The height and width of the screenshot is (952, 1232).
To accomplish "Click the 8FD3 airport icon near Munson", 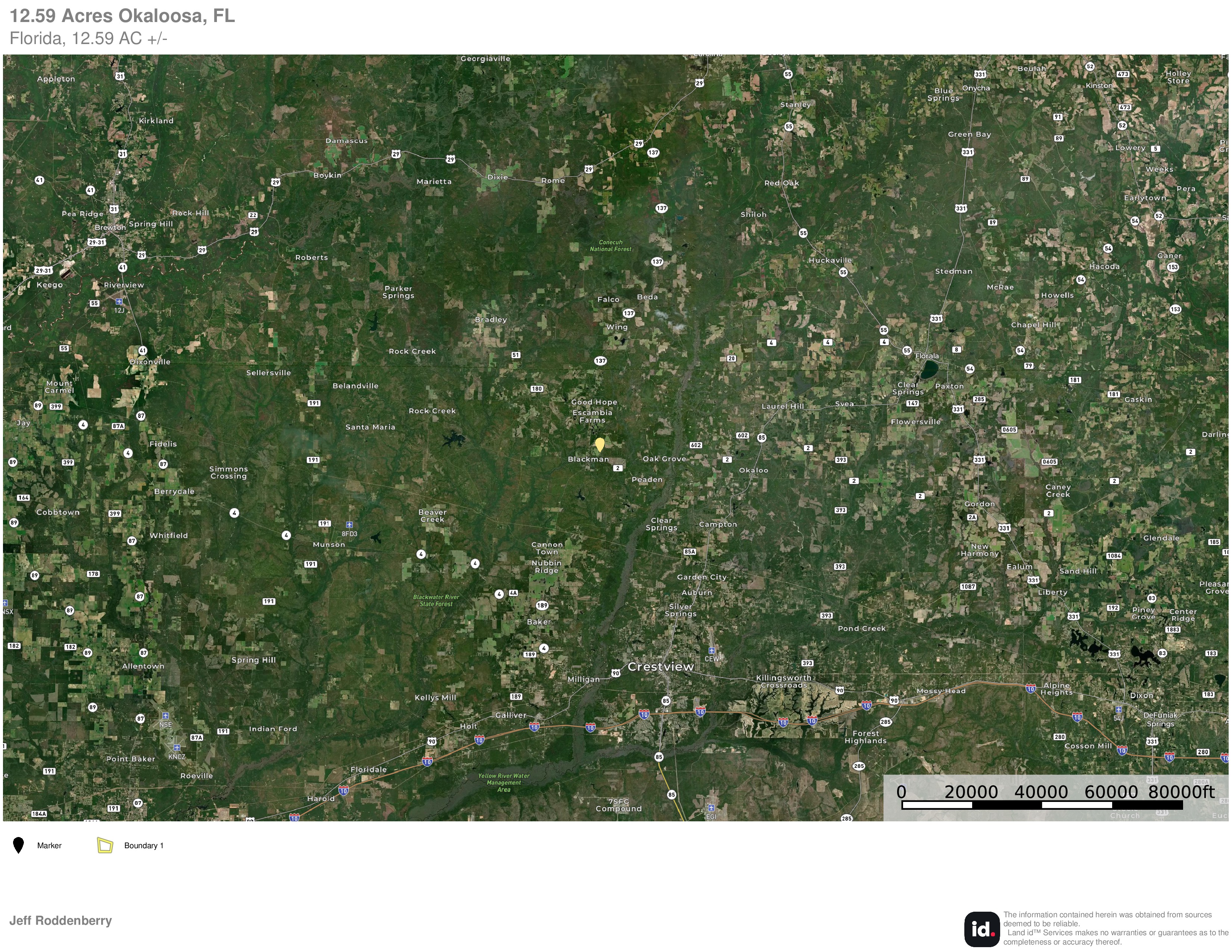I will pyautogui.click(x=349, y=525).
